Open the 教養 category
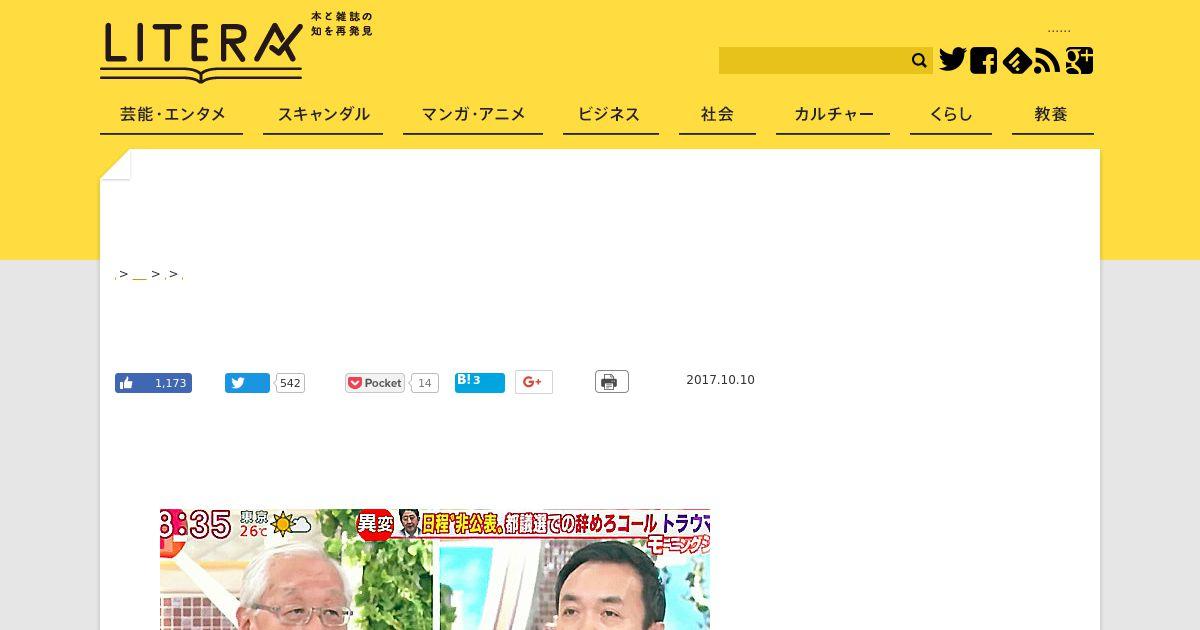The height and width of the screenshot is (630, 1200). point(1051,115)
